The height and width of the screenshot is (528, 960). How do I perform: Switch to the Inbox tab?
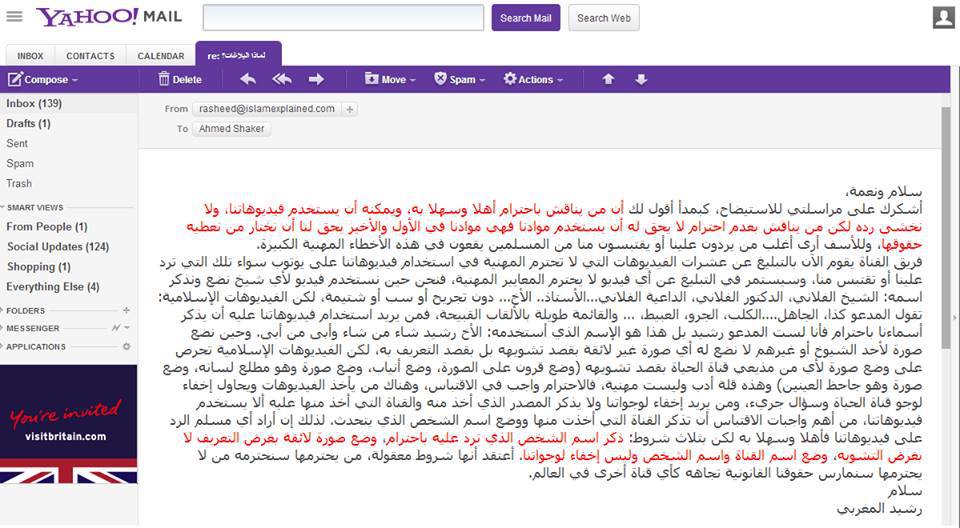pos(30,56)
